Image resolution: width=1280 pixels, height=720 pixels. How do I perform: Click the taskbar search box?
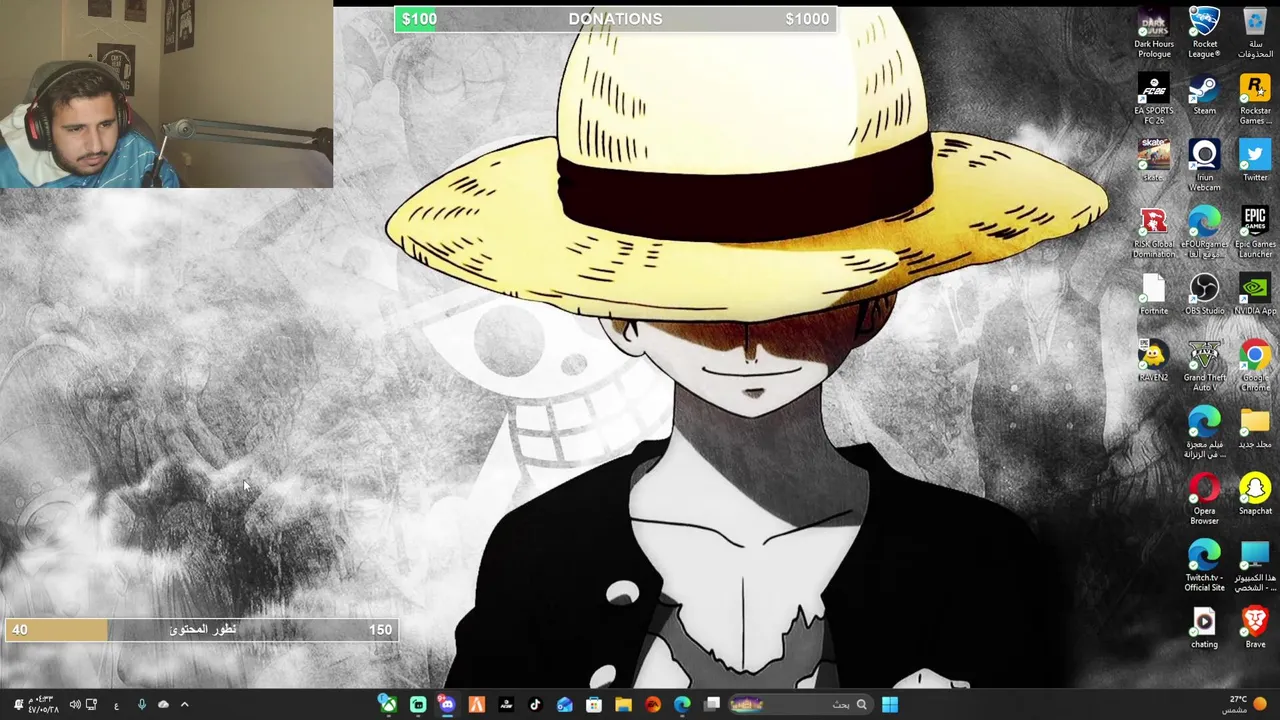click(804, 705)
